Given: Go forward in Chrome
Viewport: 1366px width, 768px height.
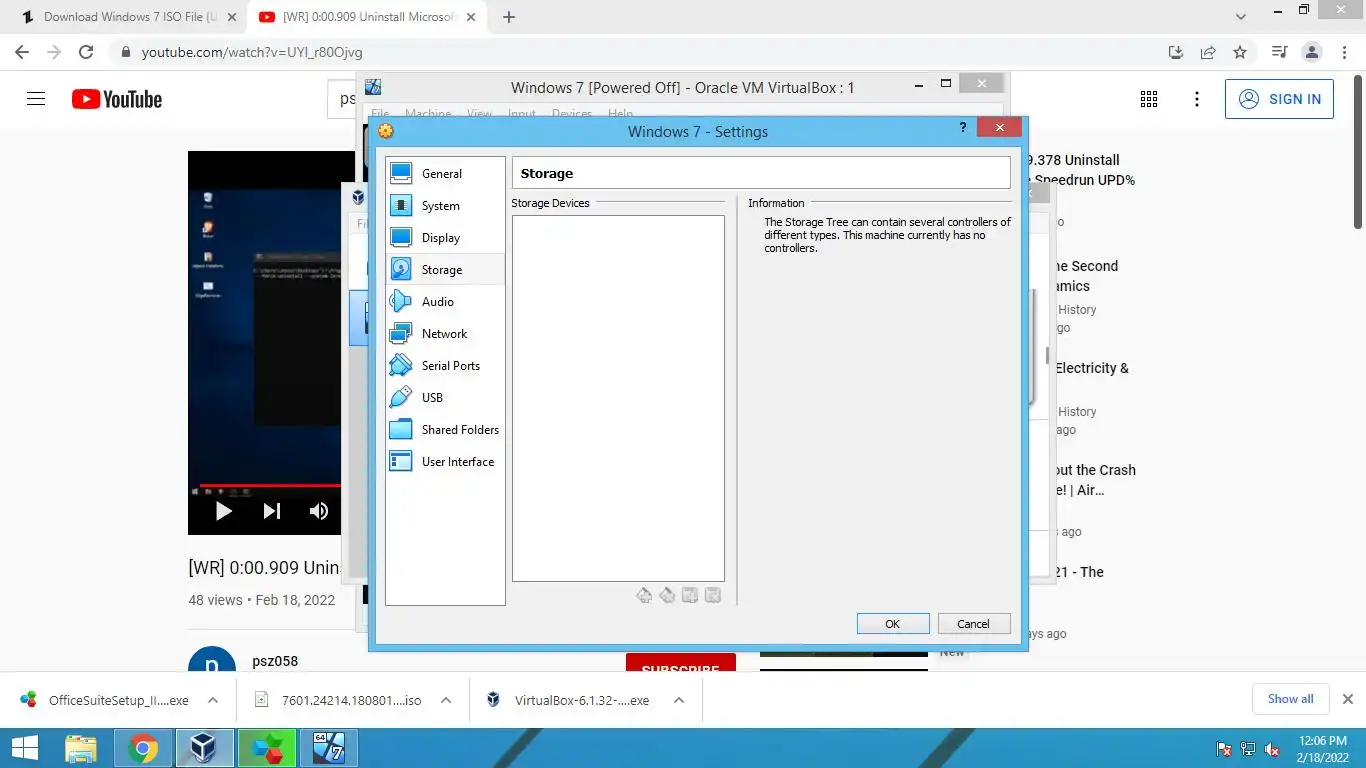Looking at the screenshot, I should click(54, 52).
